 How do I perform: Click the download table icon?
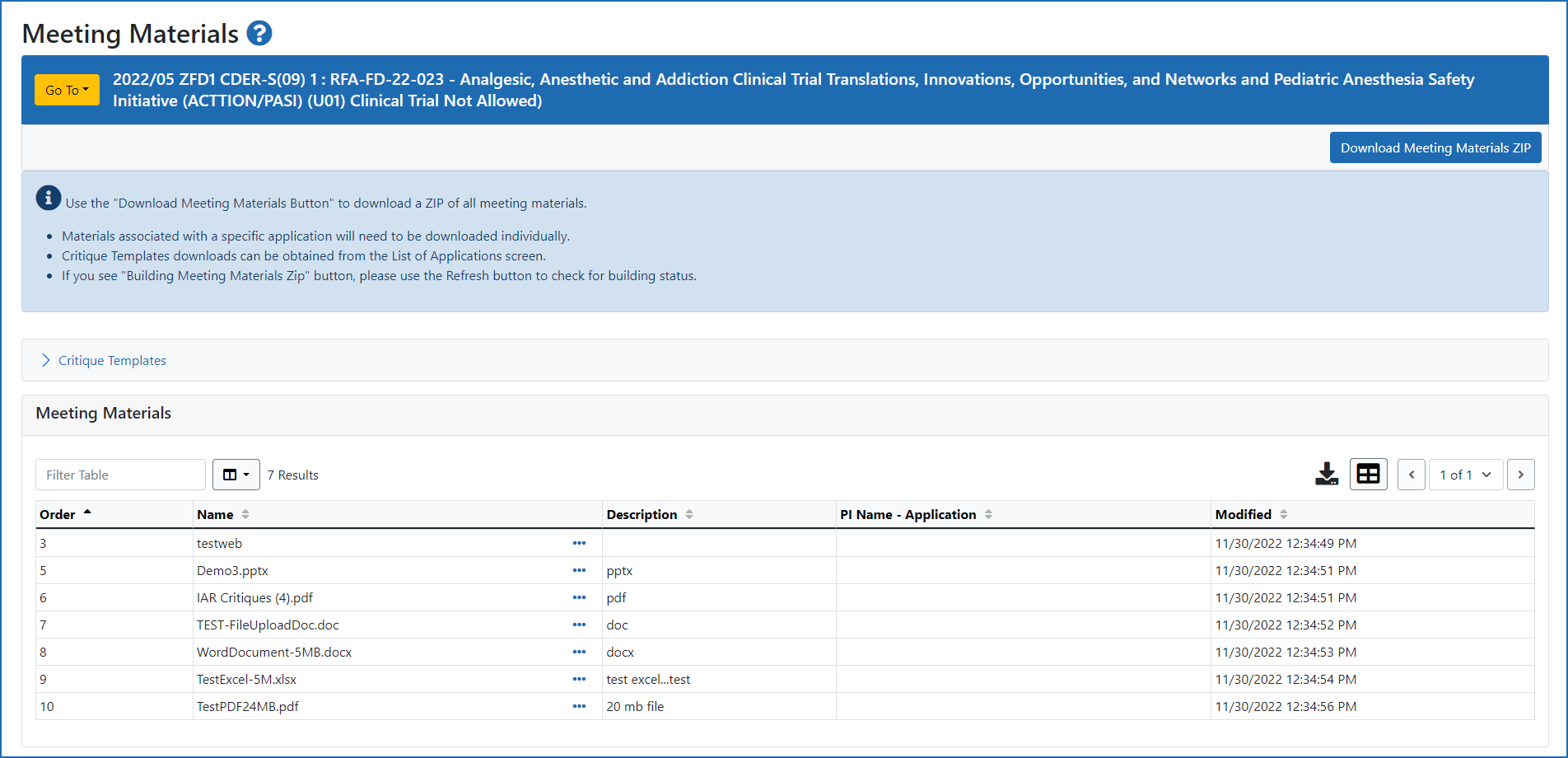pyautogui.click(x=1327, y=474)
